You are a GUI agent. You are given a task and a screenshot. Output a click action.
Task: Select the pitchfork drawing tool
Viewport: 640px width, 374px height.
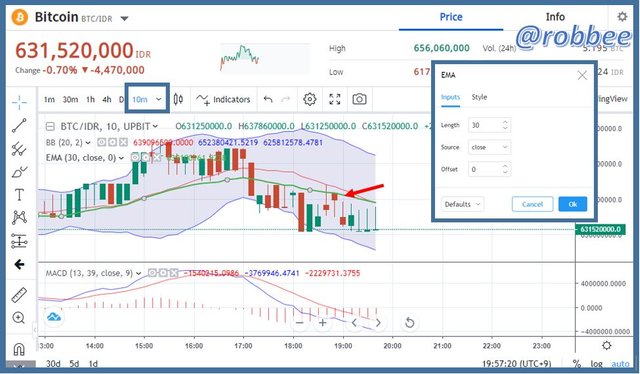(x=19, y=149)
